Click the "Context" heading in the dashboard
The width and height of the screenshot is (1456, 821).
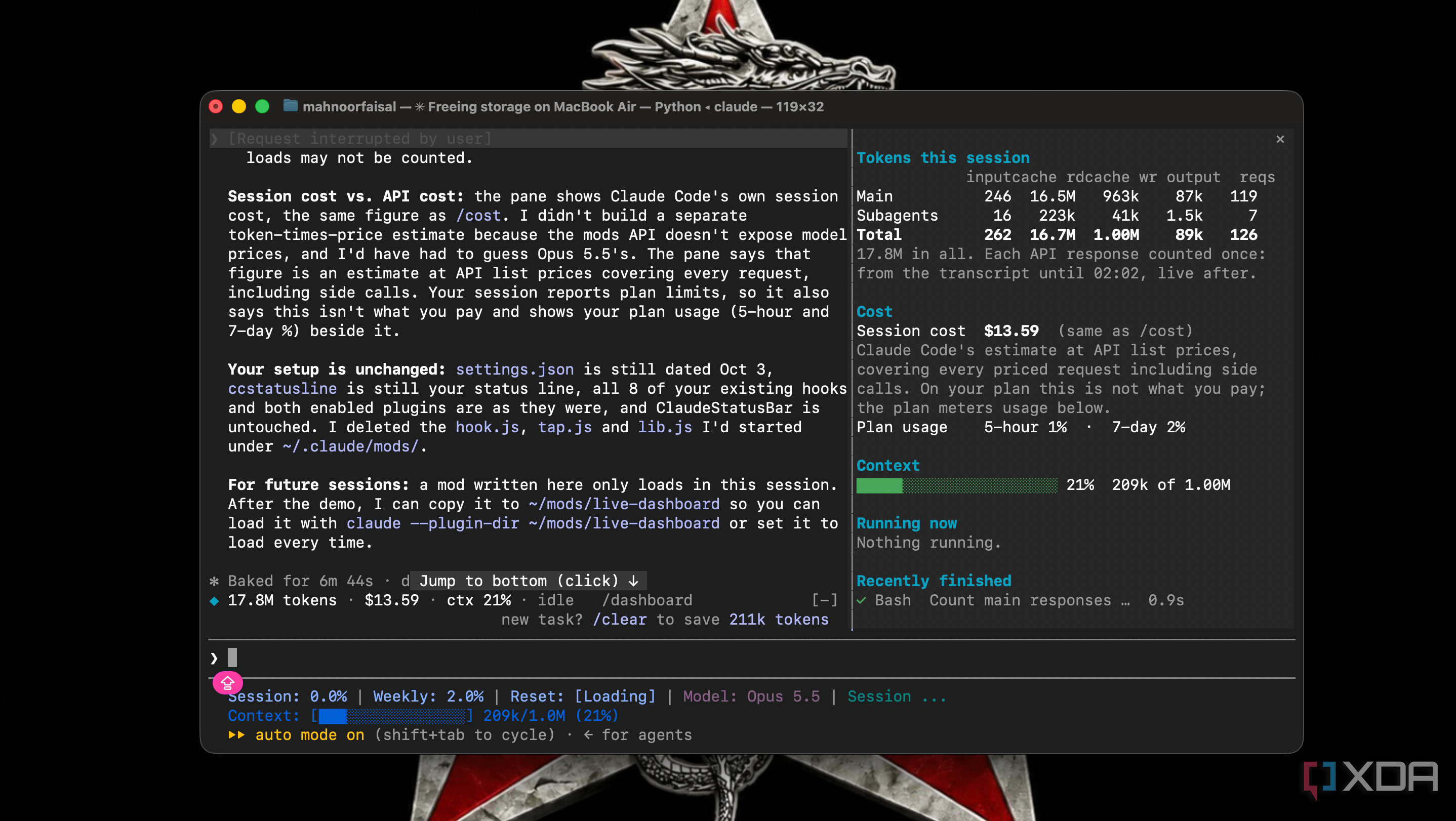[888, 466]
